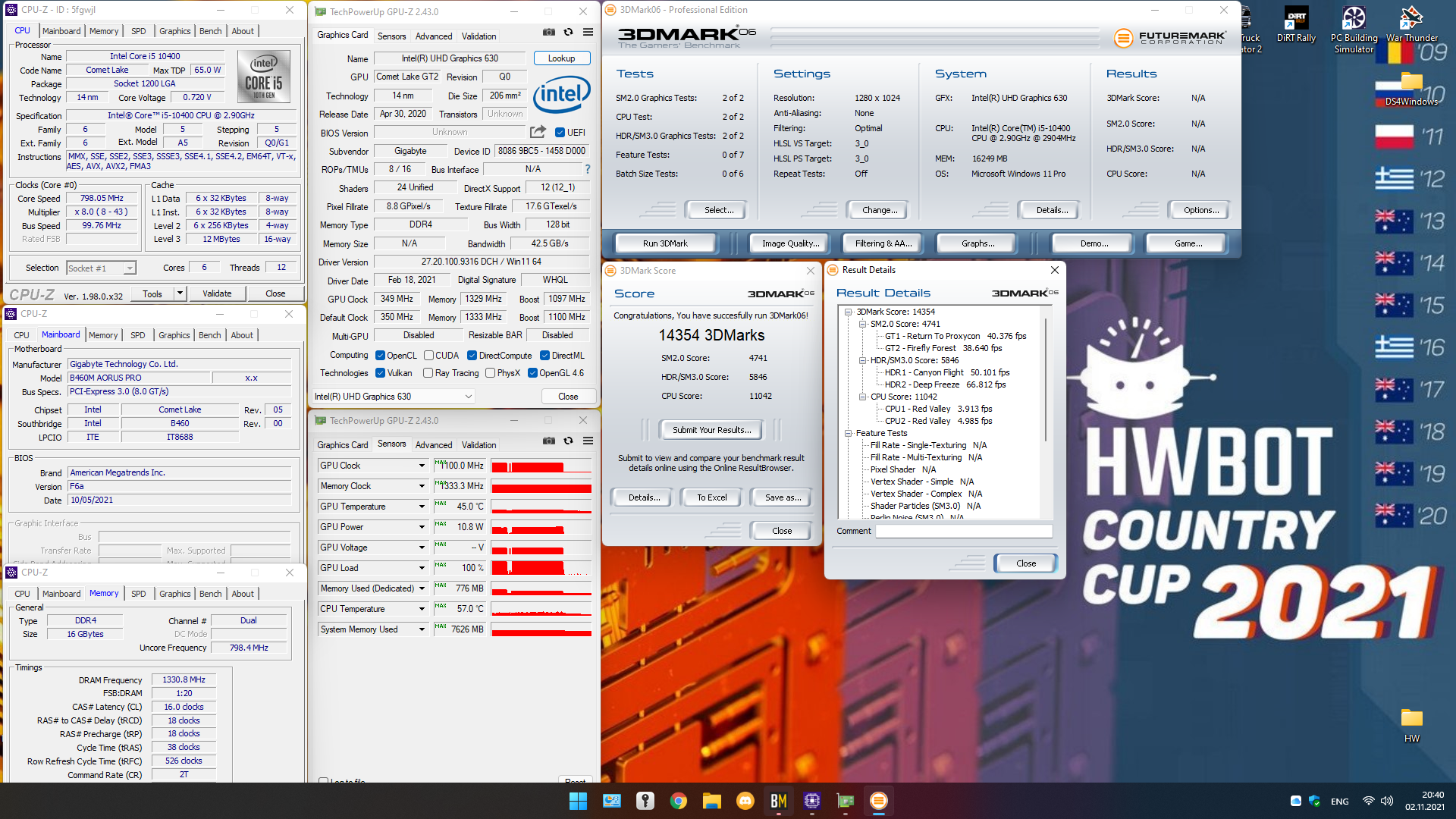This screenshot has height=819, width=1456.
Task: Click Validate button in CPU-Z
Action: pyautogui.click(x=217, y=293)
